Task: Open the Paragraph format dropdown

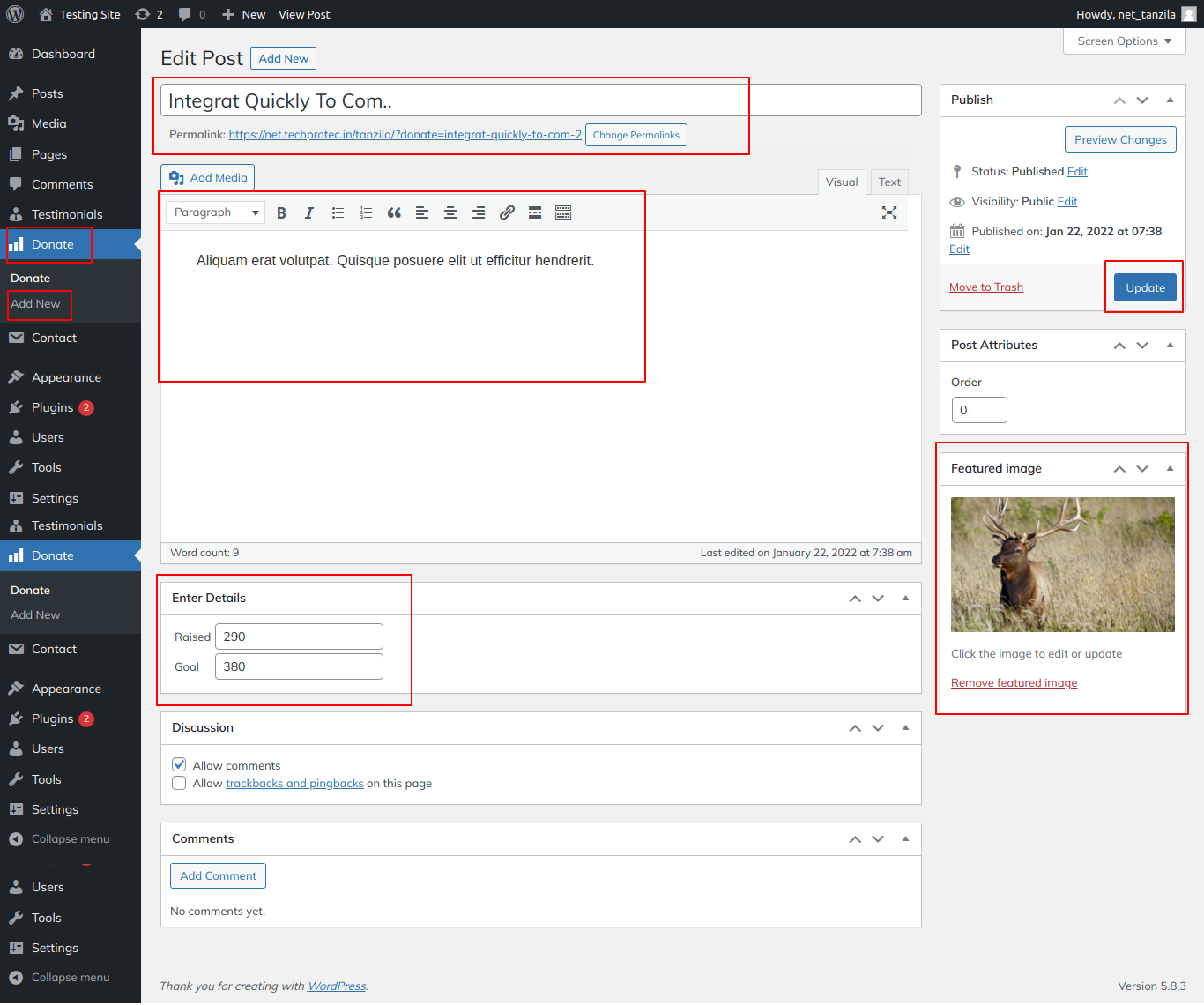Action: 216,212
